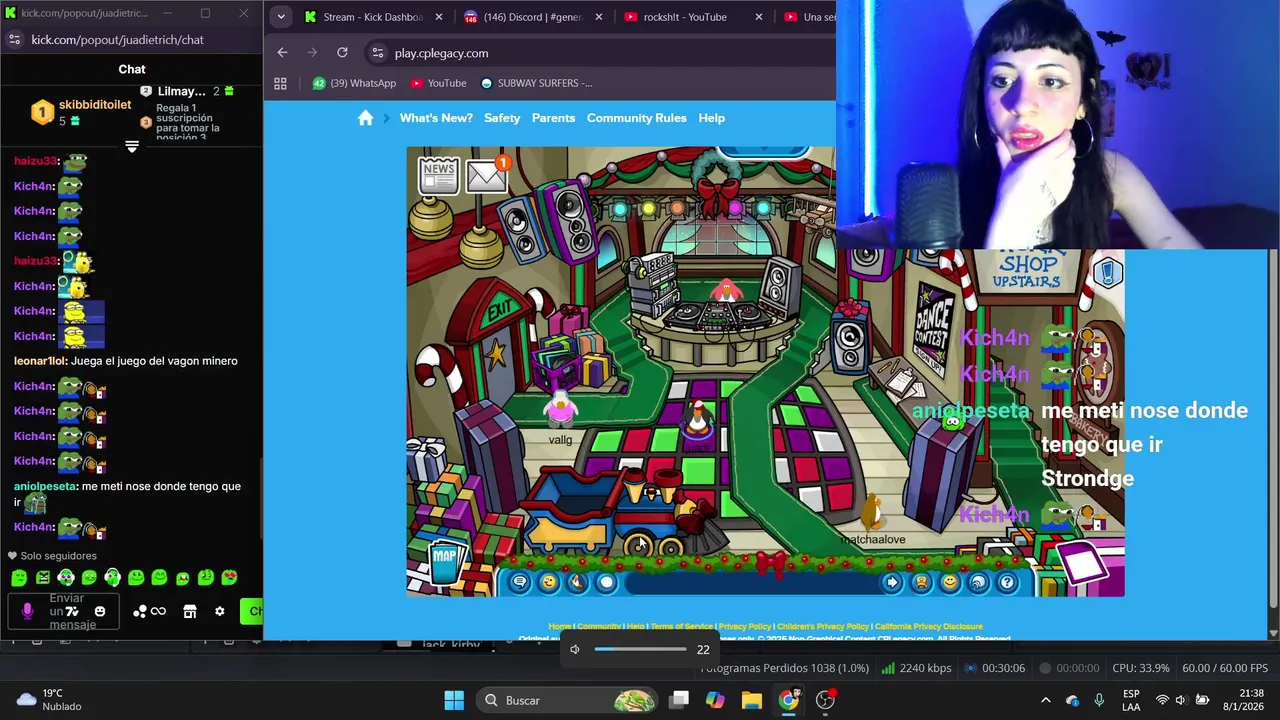Open the igloo button in game toolbar
This screenshot has height=720, width=1280.
[x=978, y=582]
